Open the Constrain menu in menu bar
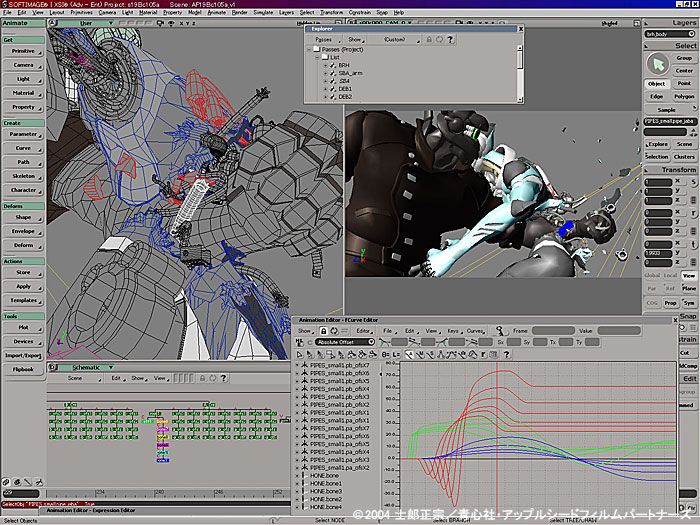700x525 pixels. point(362,12)
